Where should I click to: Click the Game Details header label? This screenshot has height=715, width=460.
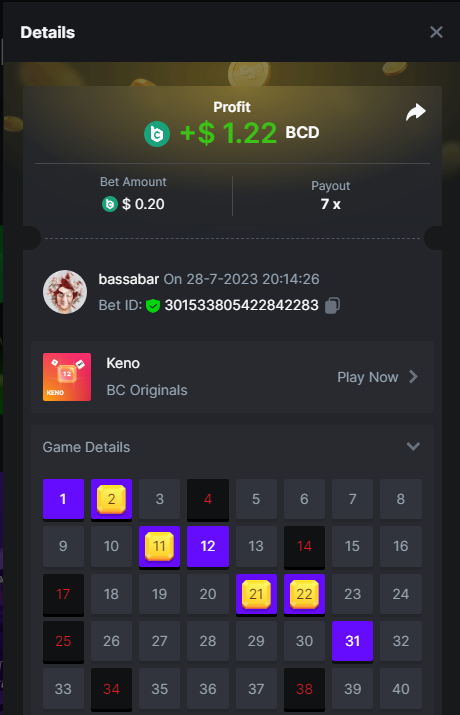[x=86, y=447]
